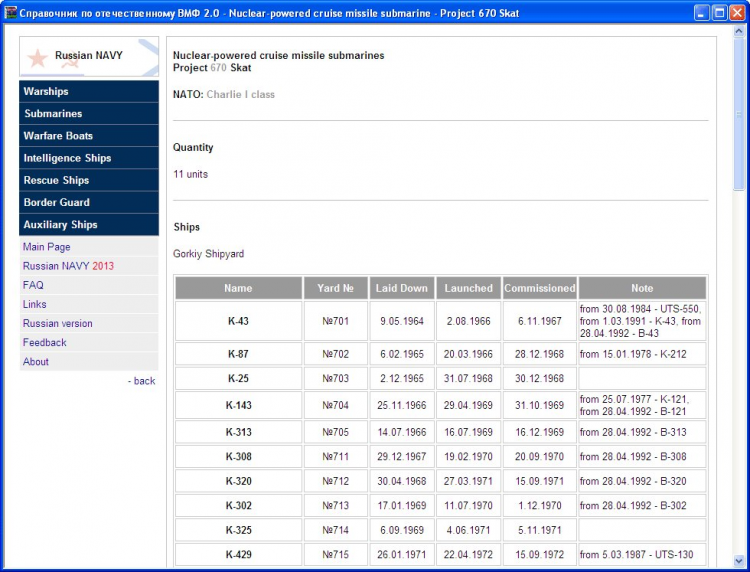
Task: Maximize the reference window
Action: tap(719, 13)
